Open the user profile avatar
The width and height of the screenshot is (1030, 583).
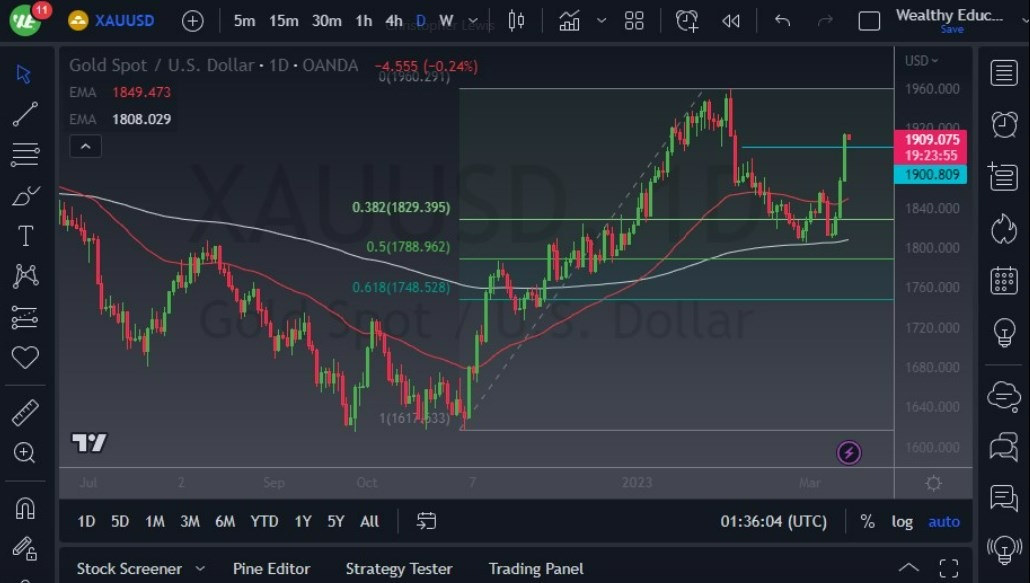point(24,20)
